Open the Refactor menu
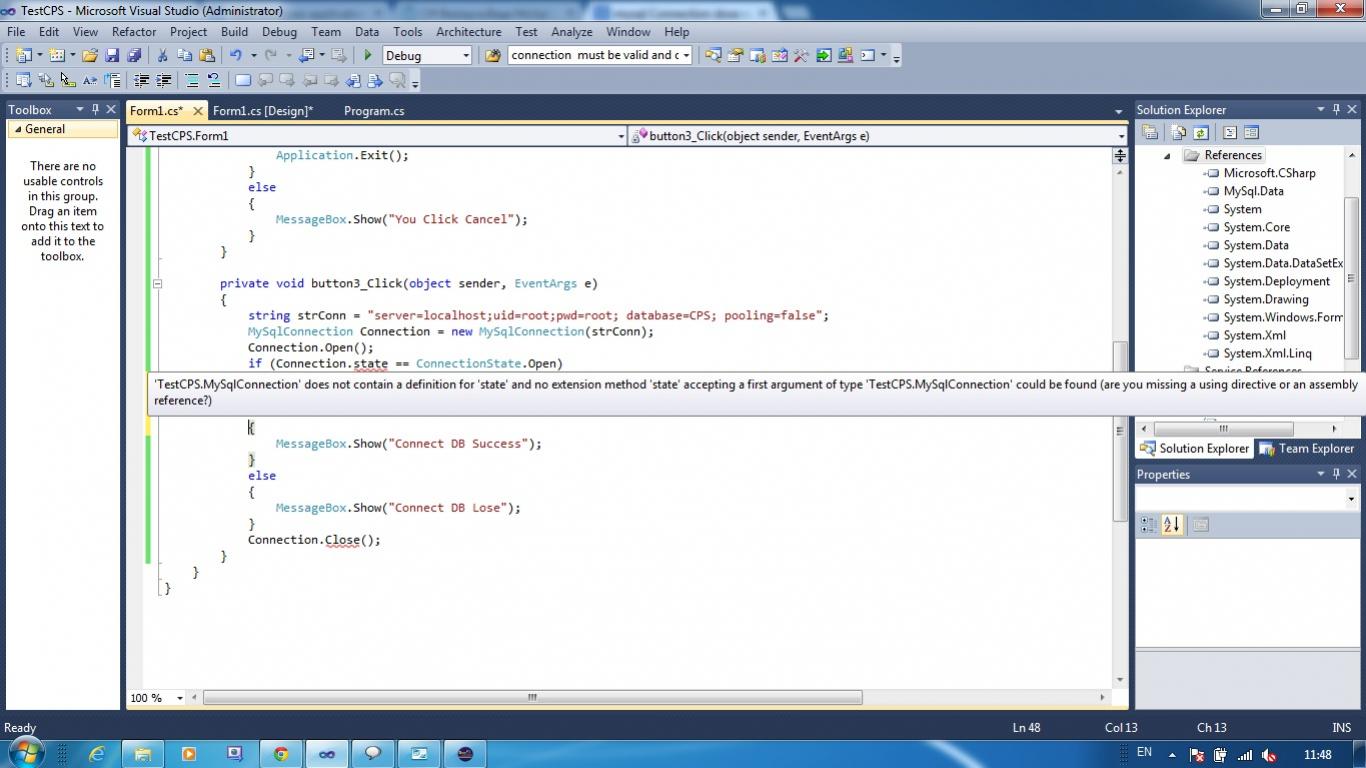The image size is (1366, 768). [x=133, y=32]
